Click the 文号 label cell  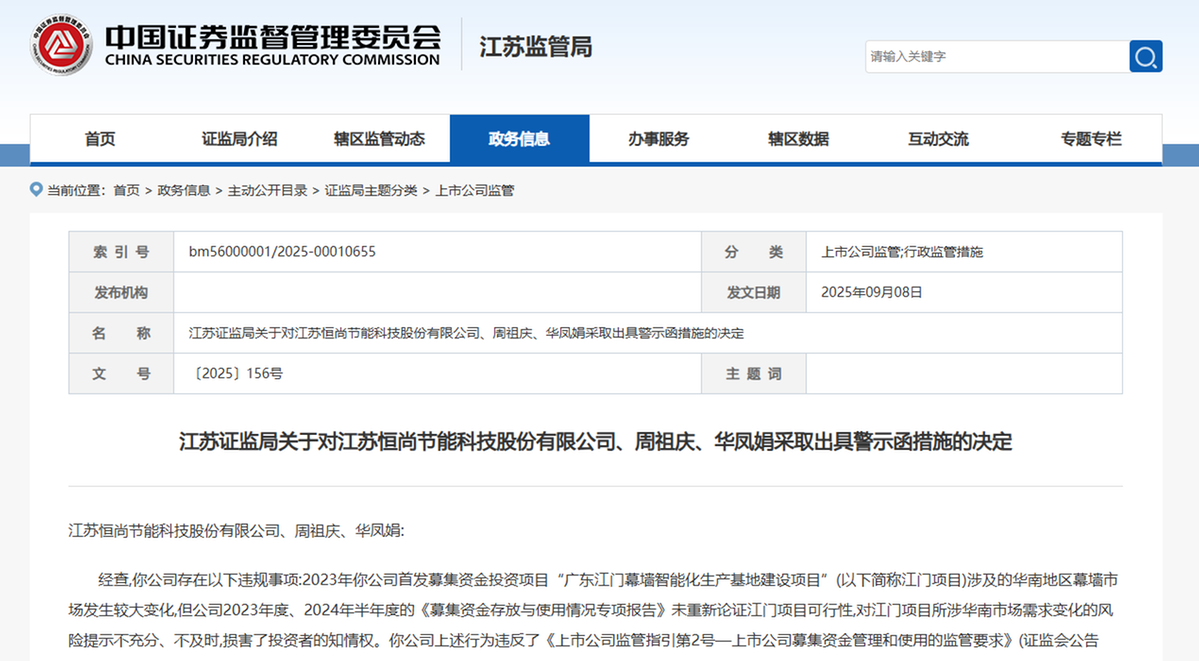coord(122,373)
